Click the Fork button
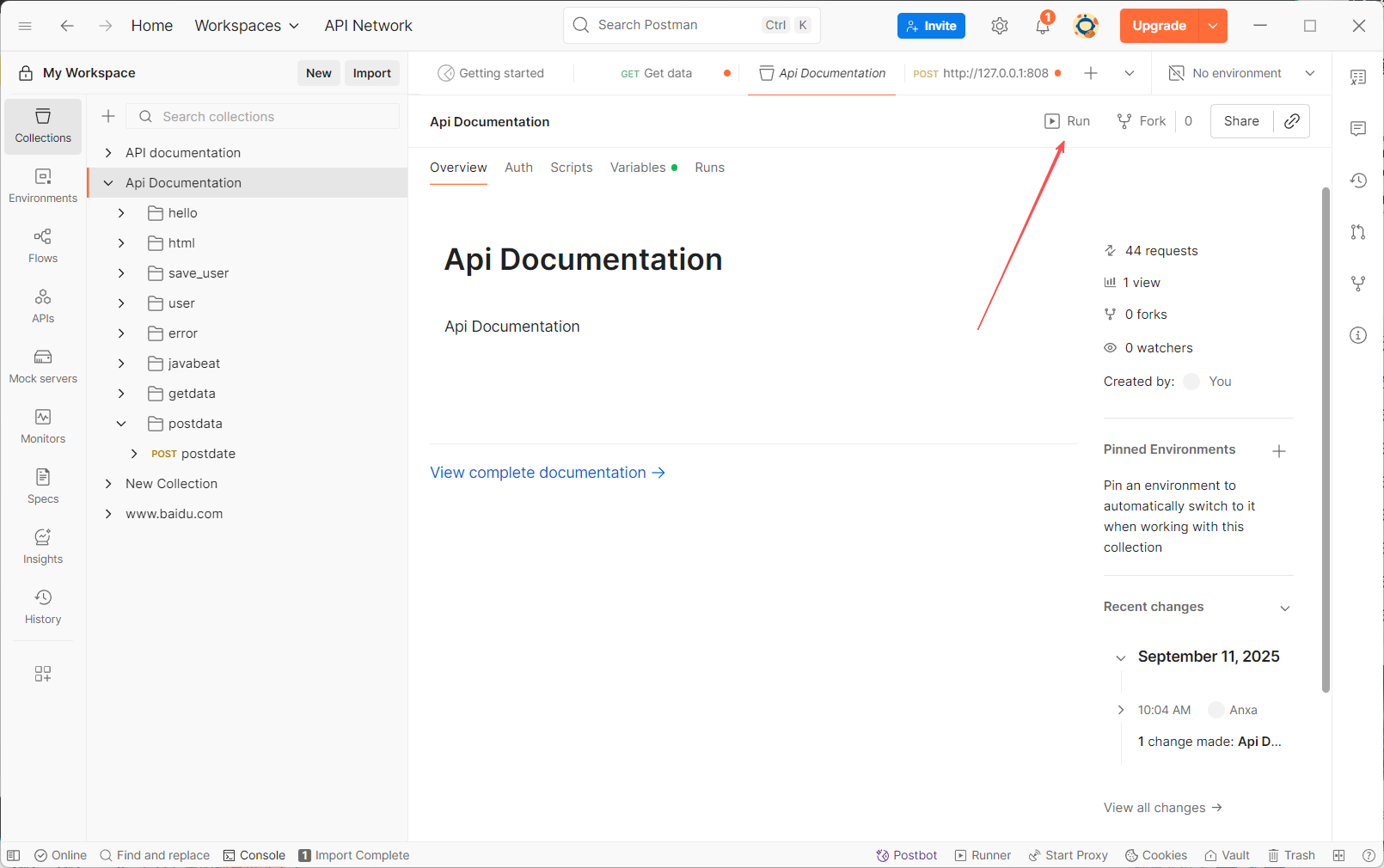Image resolution: width=1384 pixels, height=868 pixels. pyautogui.click(x=1142, y=121)
